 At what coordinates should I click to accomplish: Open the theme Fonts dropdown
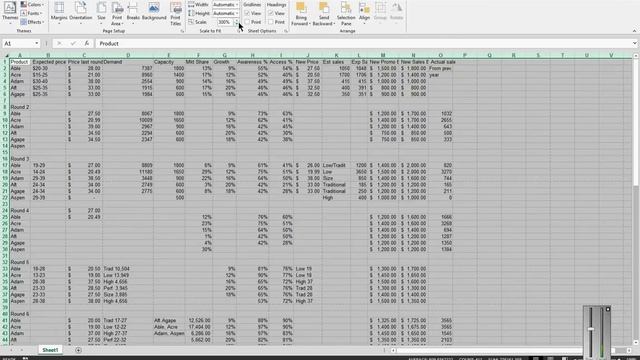click(32, 13)
